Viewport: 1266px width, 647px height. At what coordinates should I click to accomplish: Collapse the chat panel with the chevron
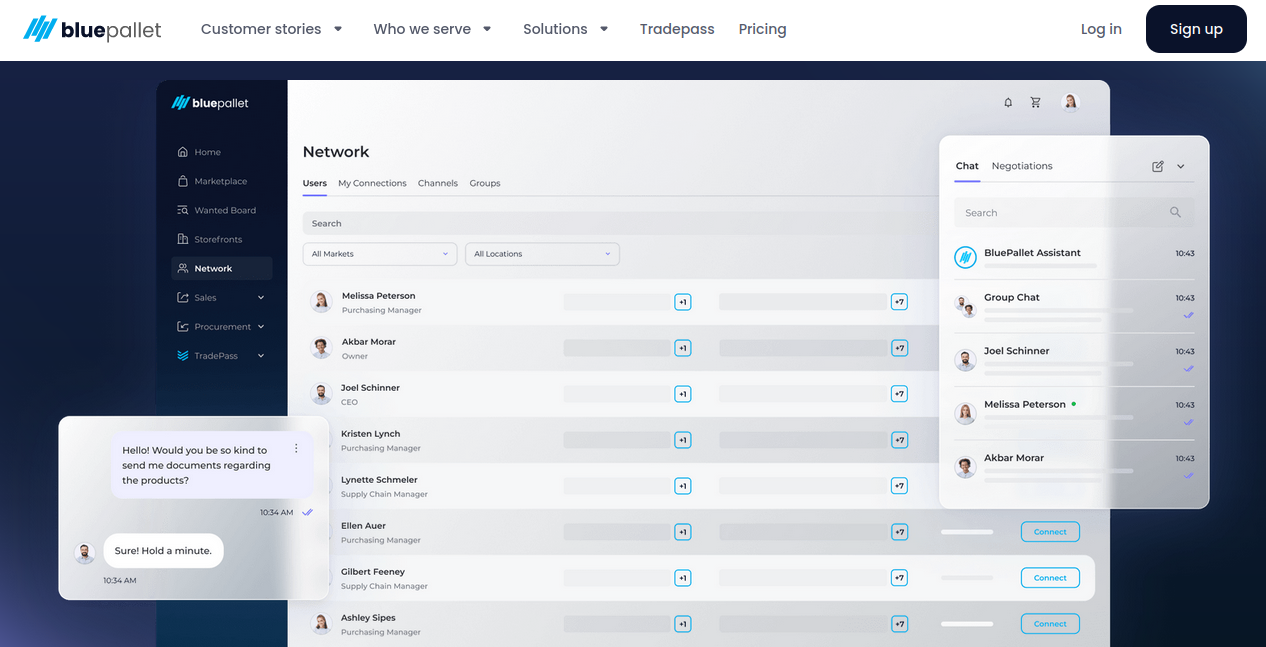pos(1181,166)
